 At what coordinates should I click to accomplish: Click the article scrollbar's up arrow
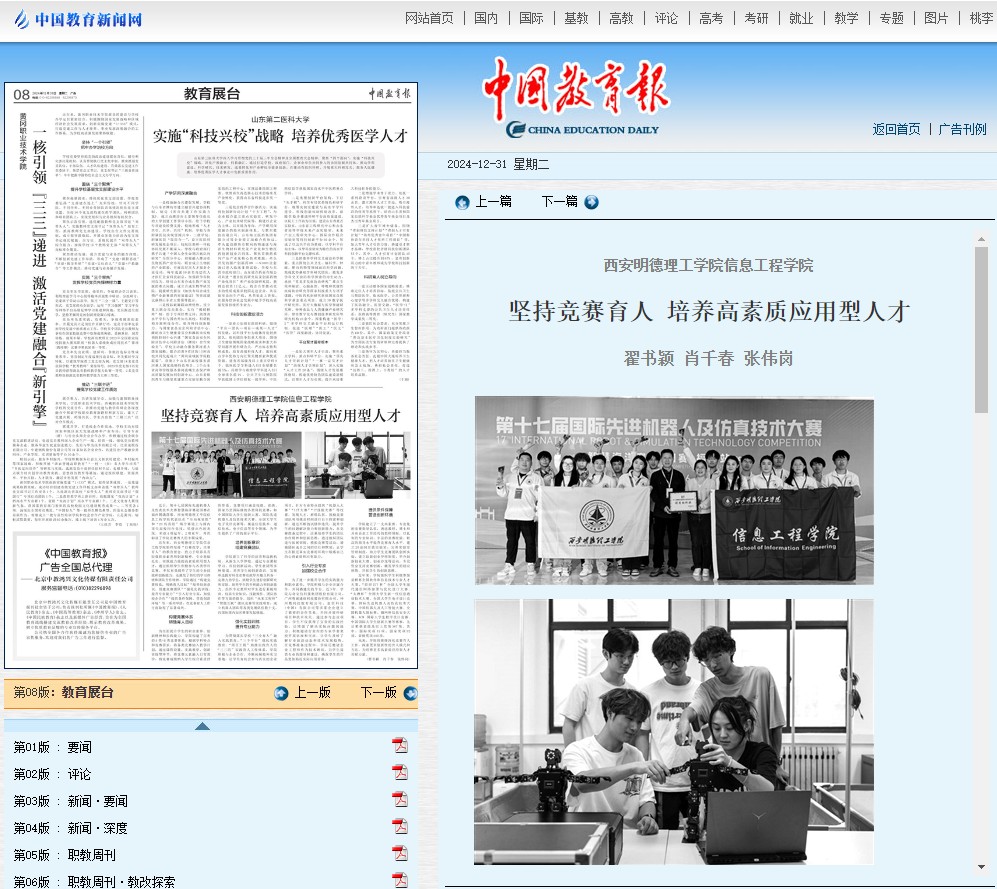[981, 240]
